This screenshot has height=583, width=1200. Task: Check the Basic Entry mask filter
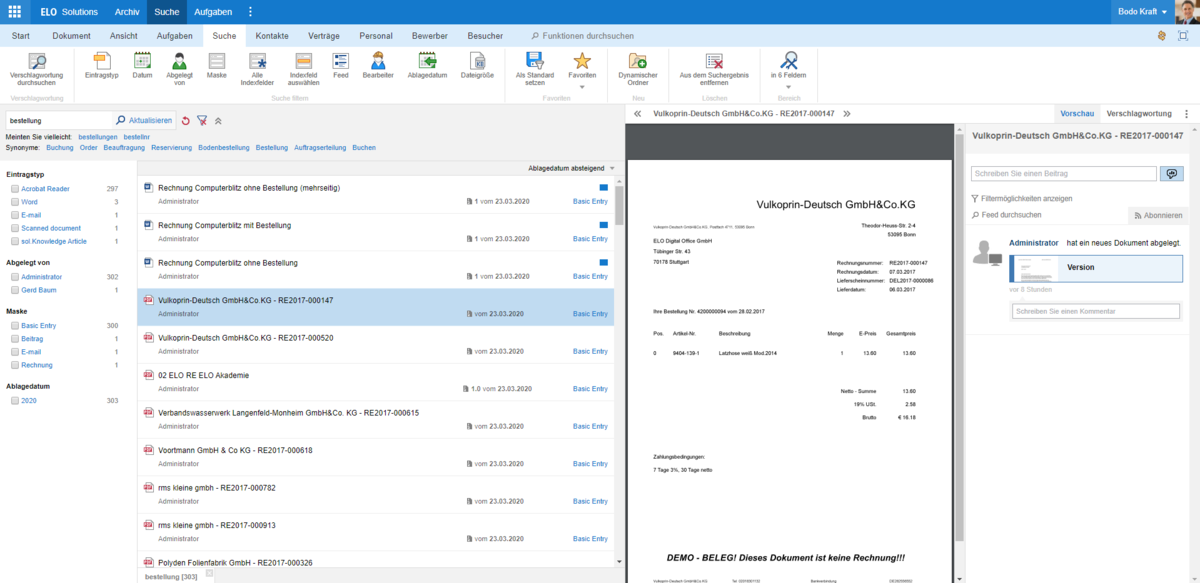click(x=14, y=325)
